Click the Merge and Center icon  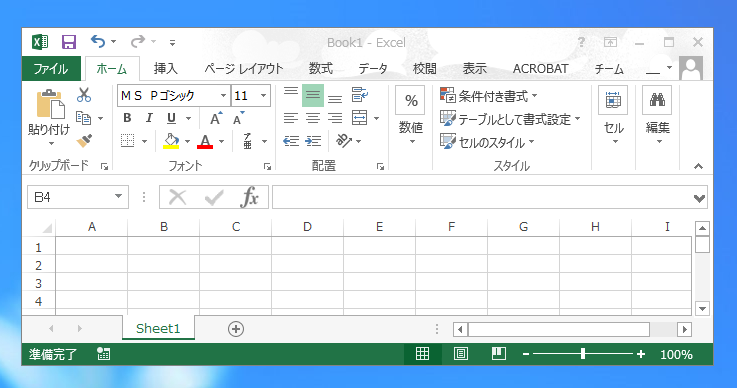(360, 118)
